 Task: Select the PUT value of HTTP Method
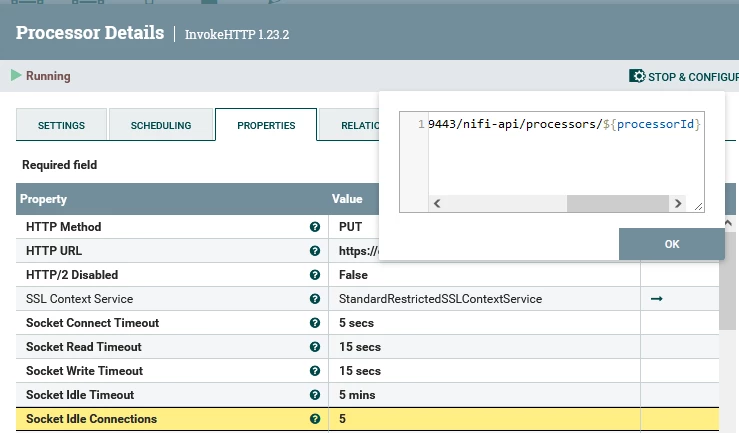[x=350, y=227]
